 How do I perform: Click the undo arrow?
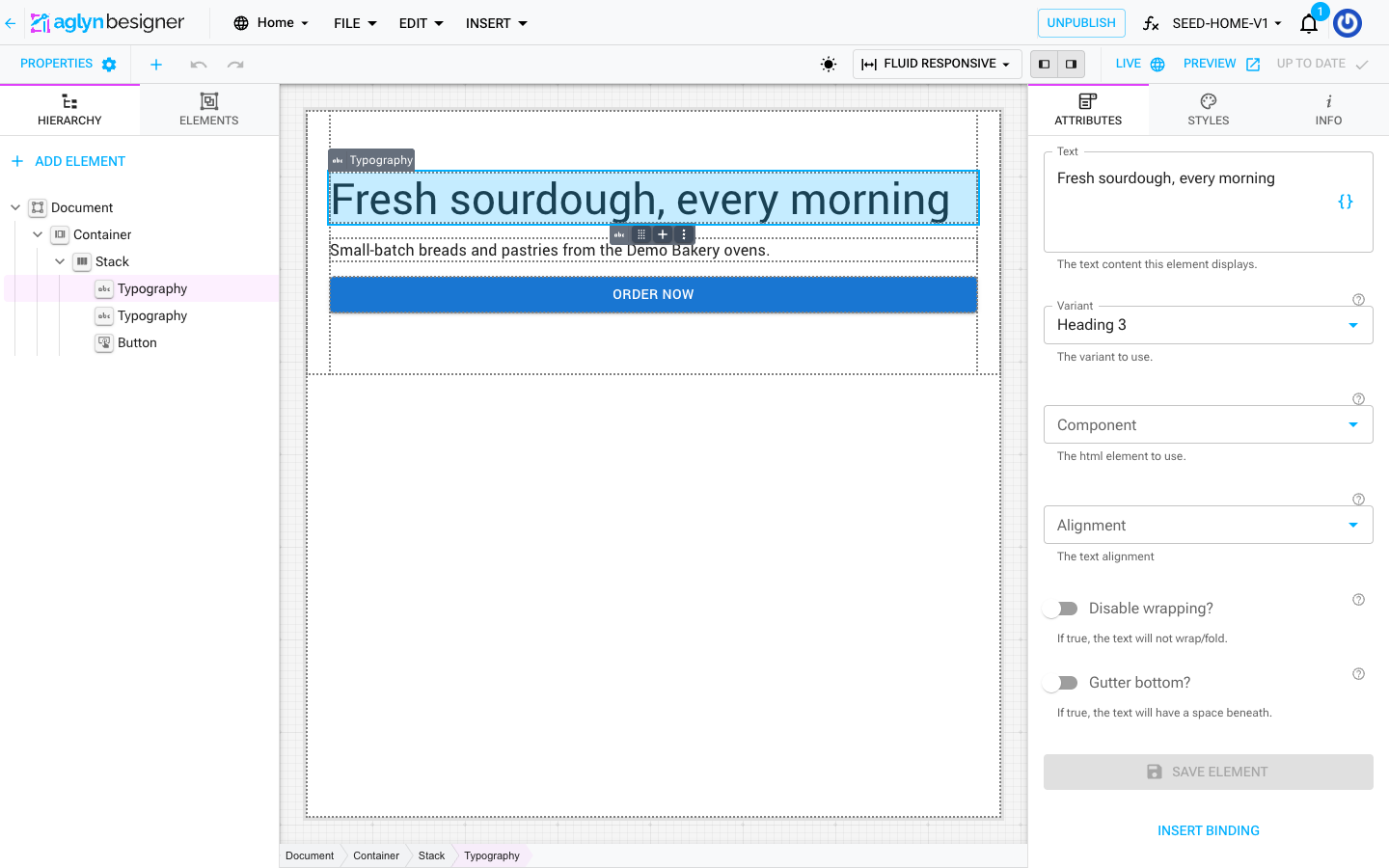pyautogui.click(x=199, y=65)
